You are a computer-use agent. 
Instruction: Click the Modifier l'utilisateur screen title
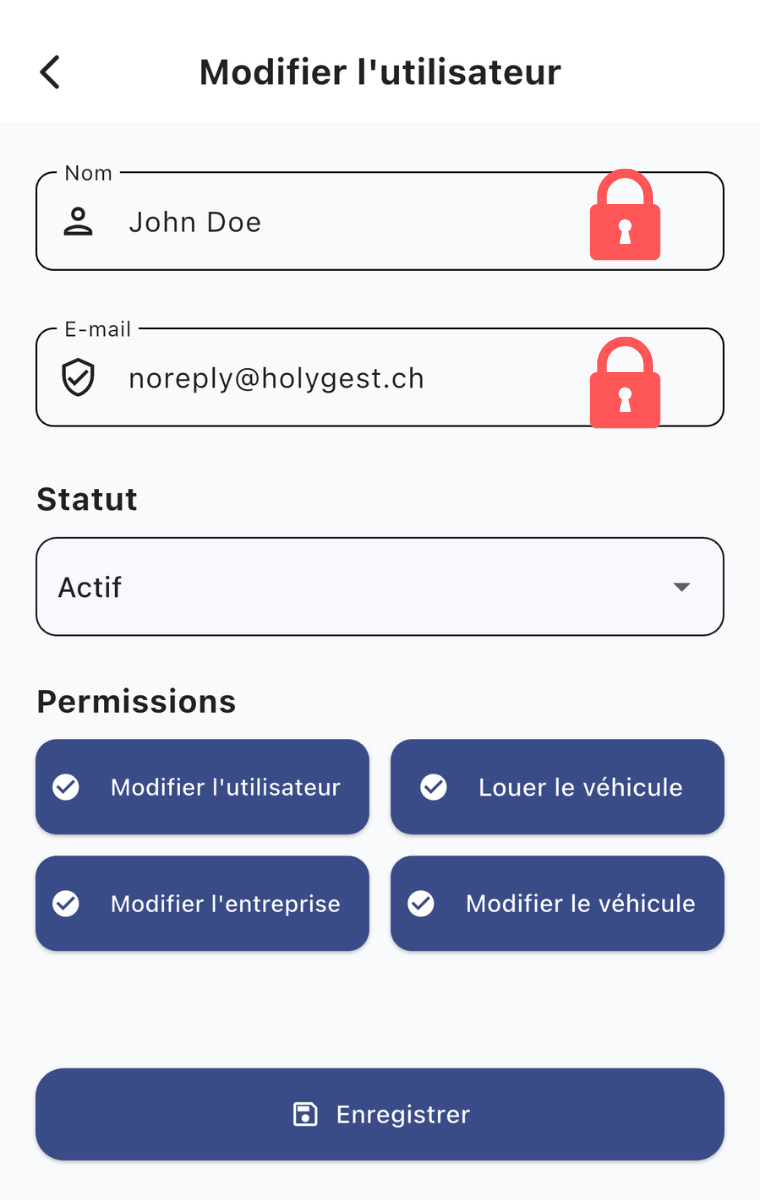click(380, 71)
